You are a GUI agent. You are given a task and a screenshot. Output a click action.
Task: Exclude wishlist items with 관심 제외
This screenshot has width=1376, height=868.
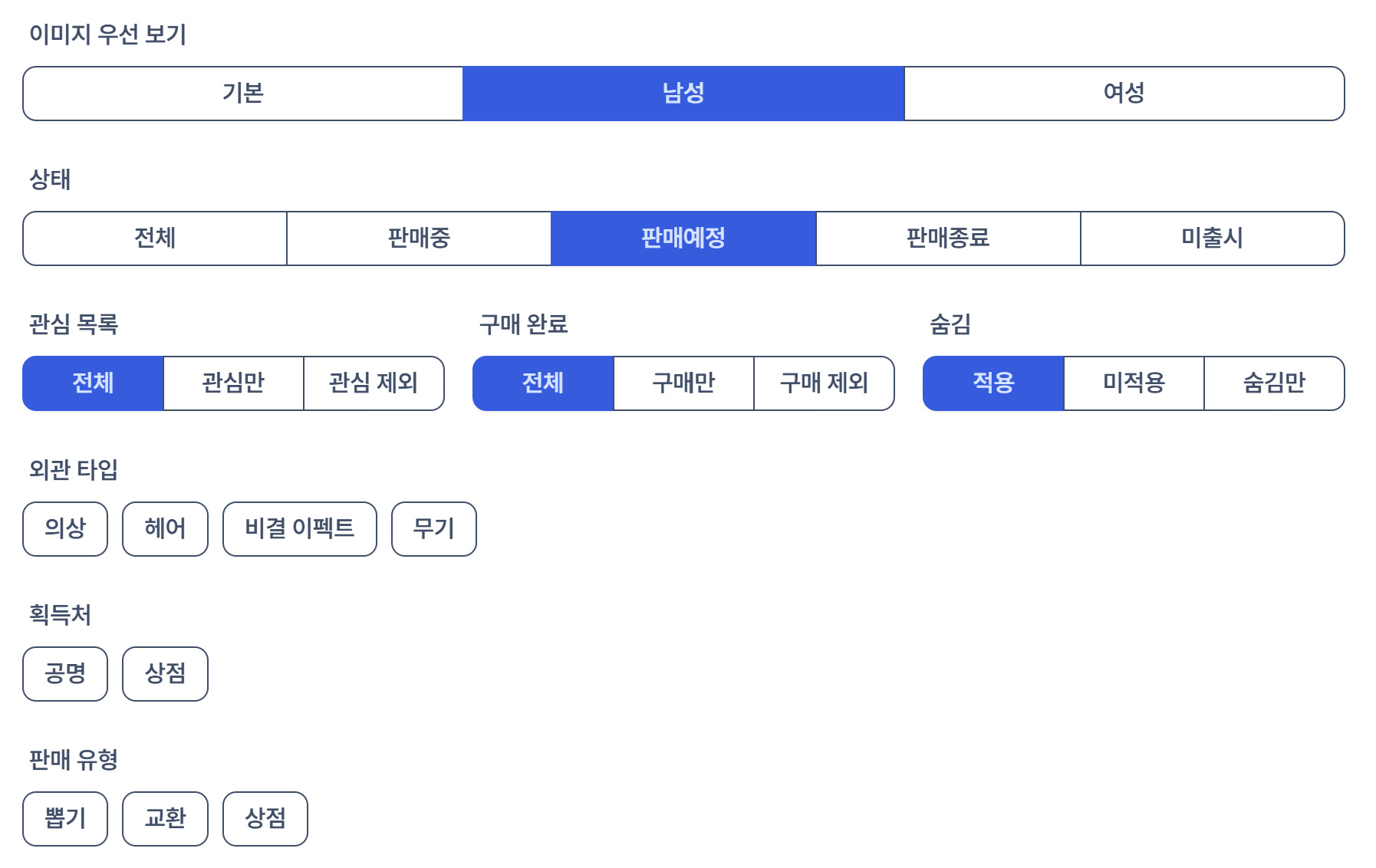(374, 383)
